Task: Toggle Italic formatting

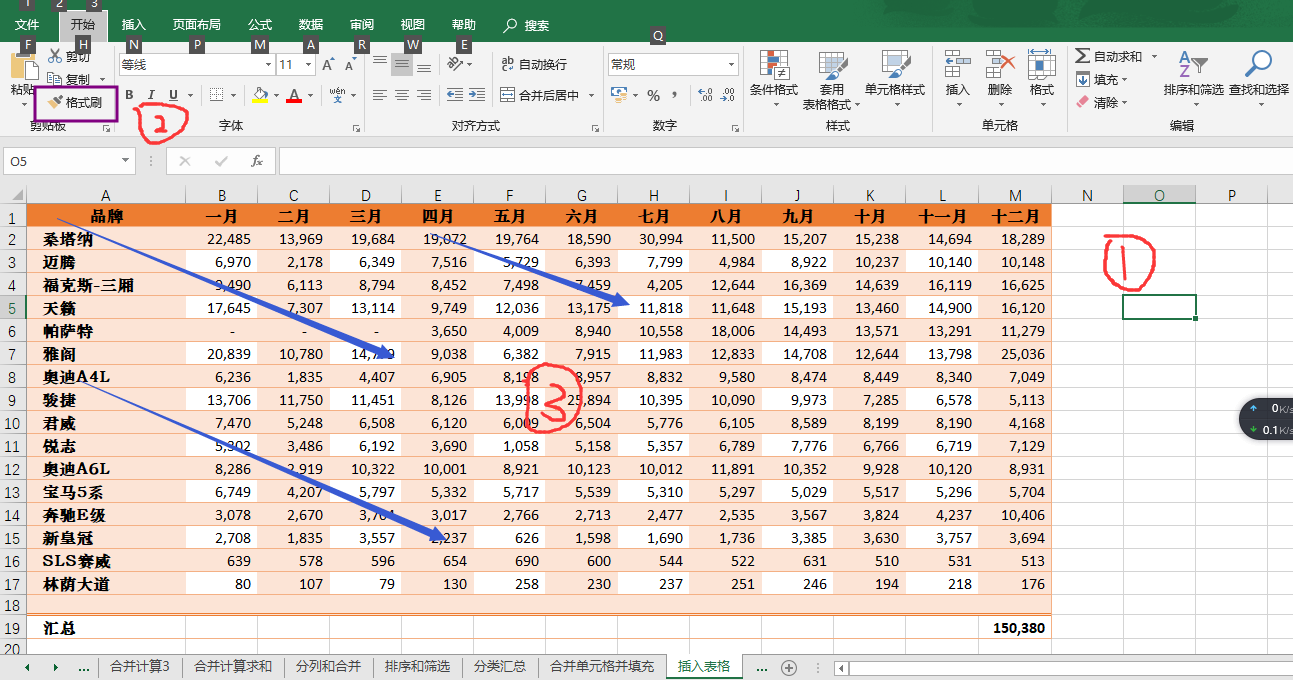Action: (x=151, y=95)
